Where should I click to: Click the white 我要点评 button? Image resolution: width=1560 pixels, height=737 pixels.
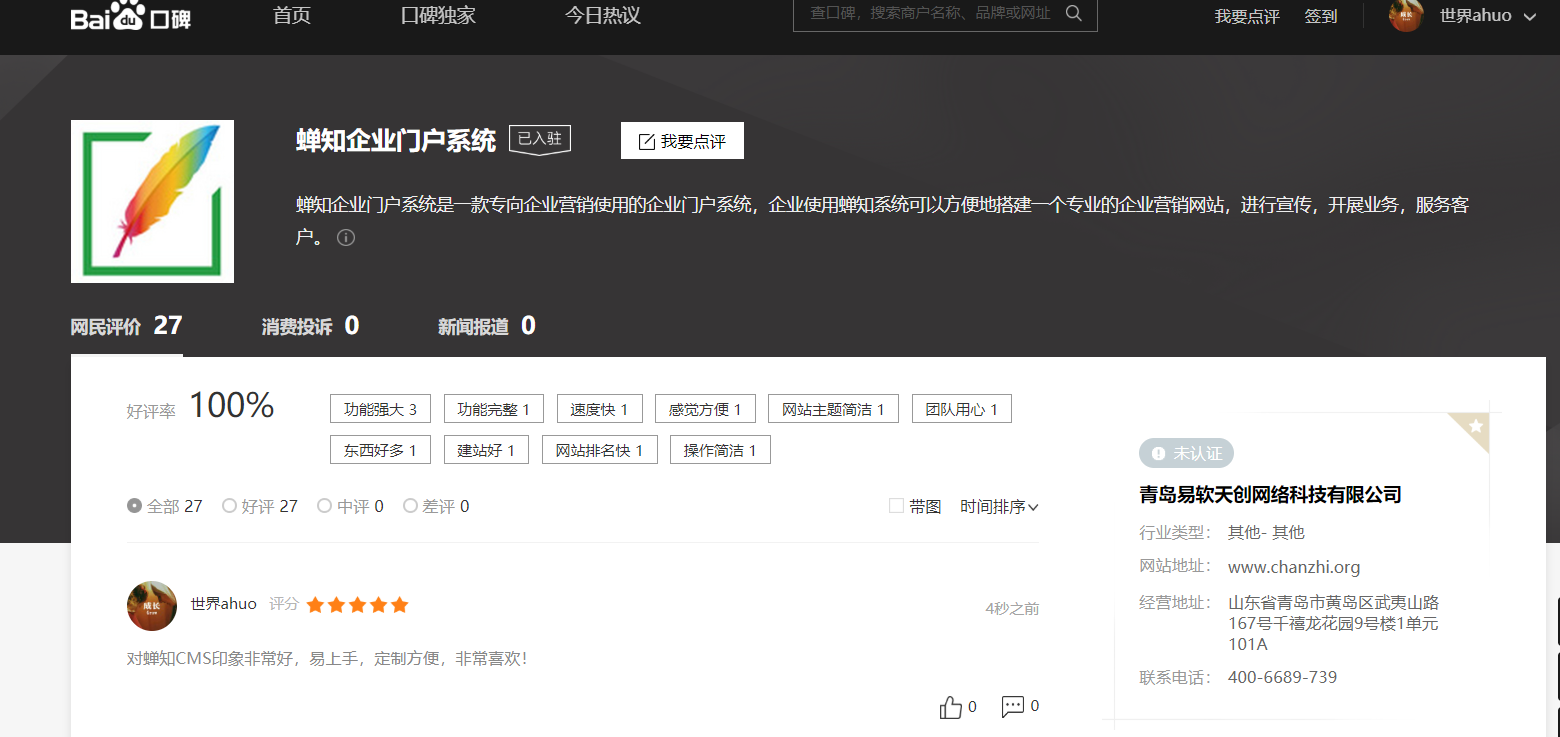pyautogui.click(x=682, y=141)
